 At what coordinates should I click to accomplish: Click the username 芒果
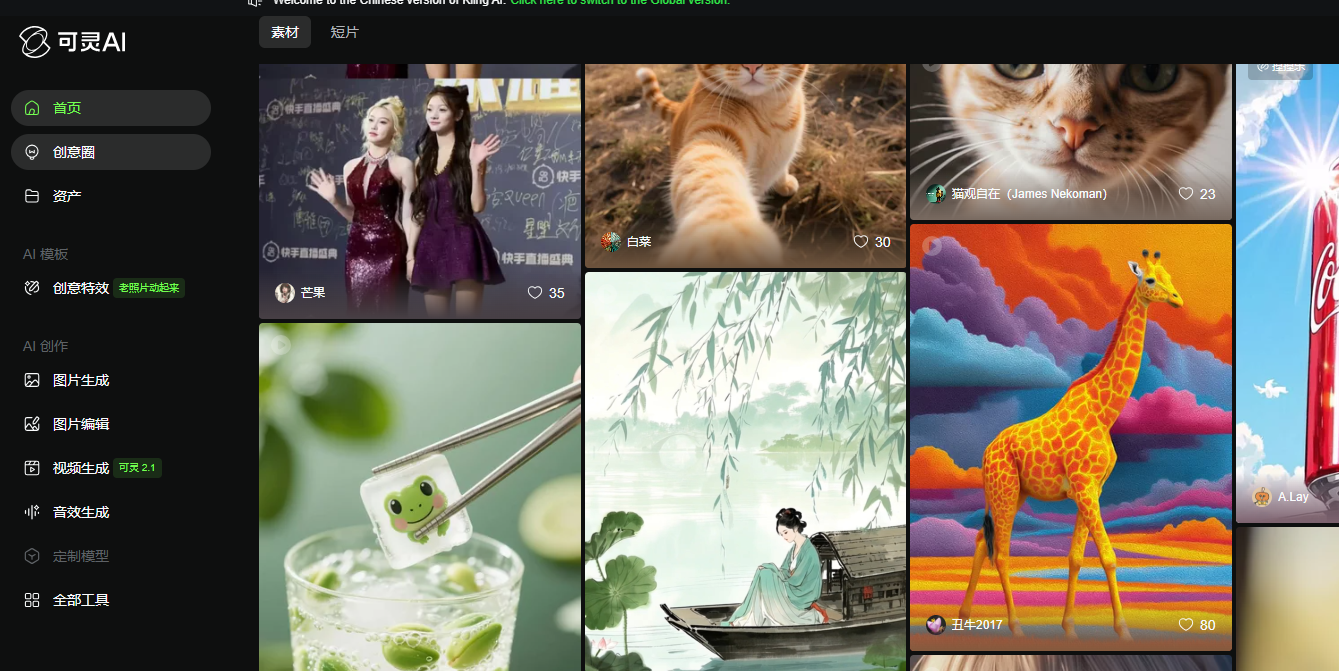pos(313,293)
